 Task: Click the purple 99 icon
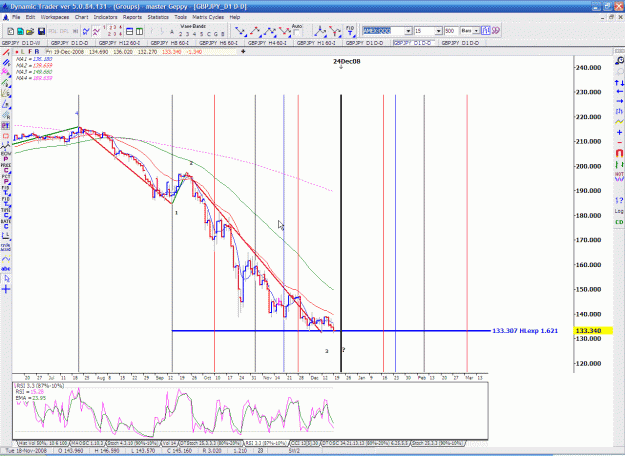pos(495,31)
